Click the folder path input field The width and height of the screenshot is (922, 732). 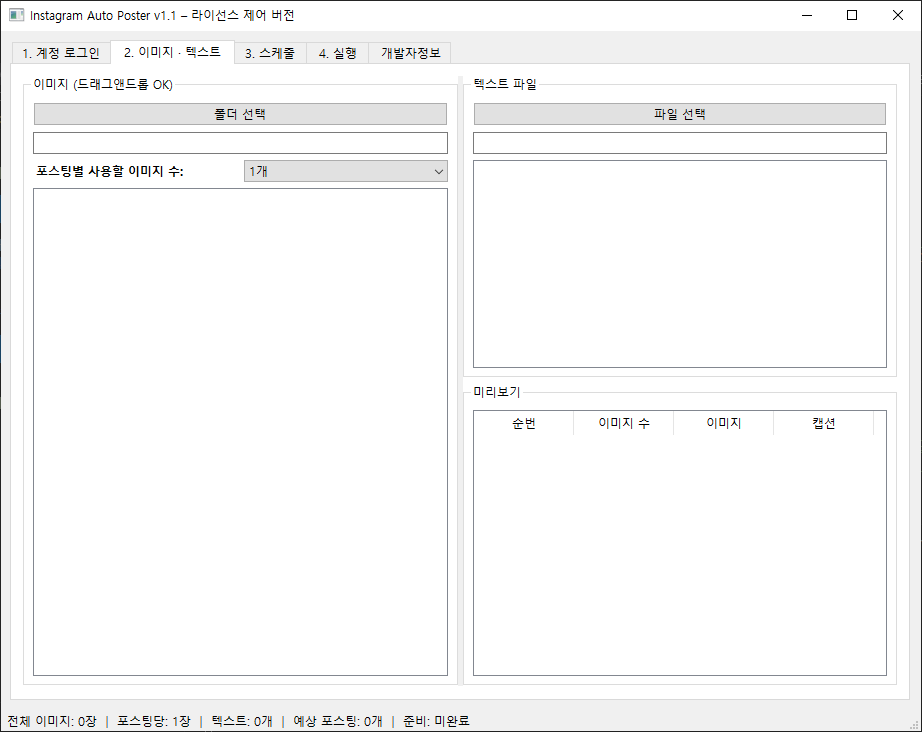tap(241, 142)
